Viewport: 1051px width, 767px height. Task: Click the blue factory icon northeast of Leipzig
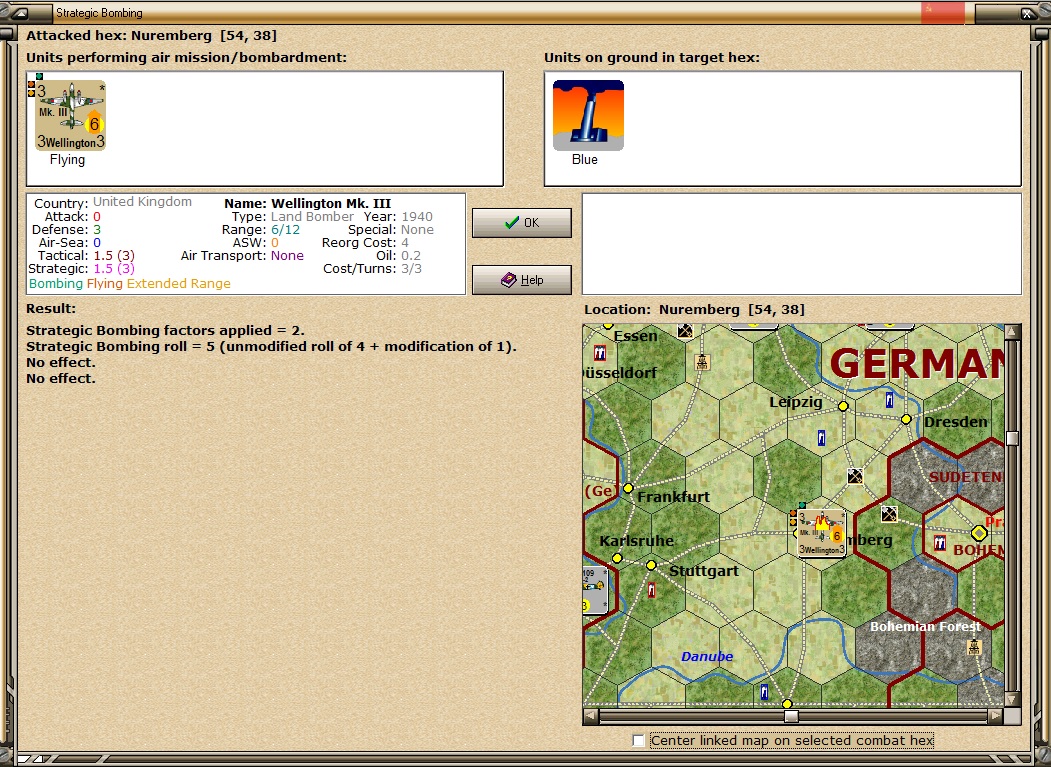(889, 400)
